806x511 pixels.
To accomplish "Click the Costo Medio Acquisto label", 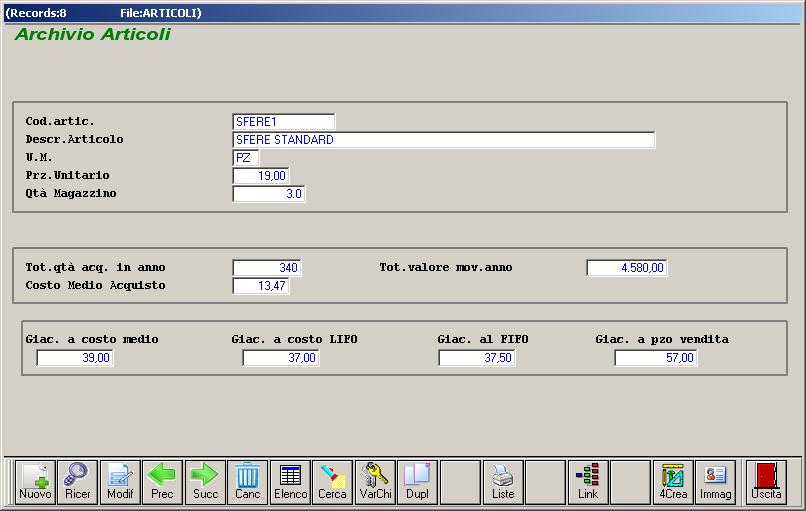I will pyautogui.click(x=96, y=285).
